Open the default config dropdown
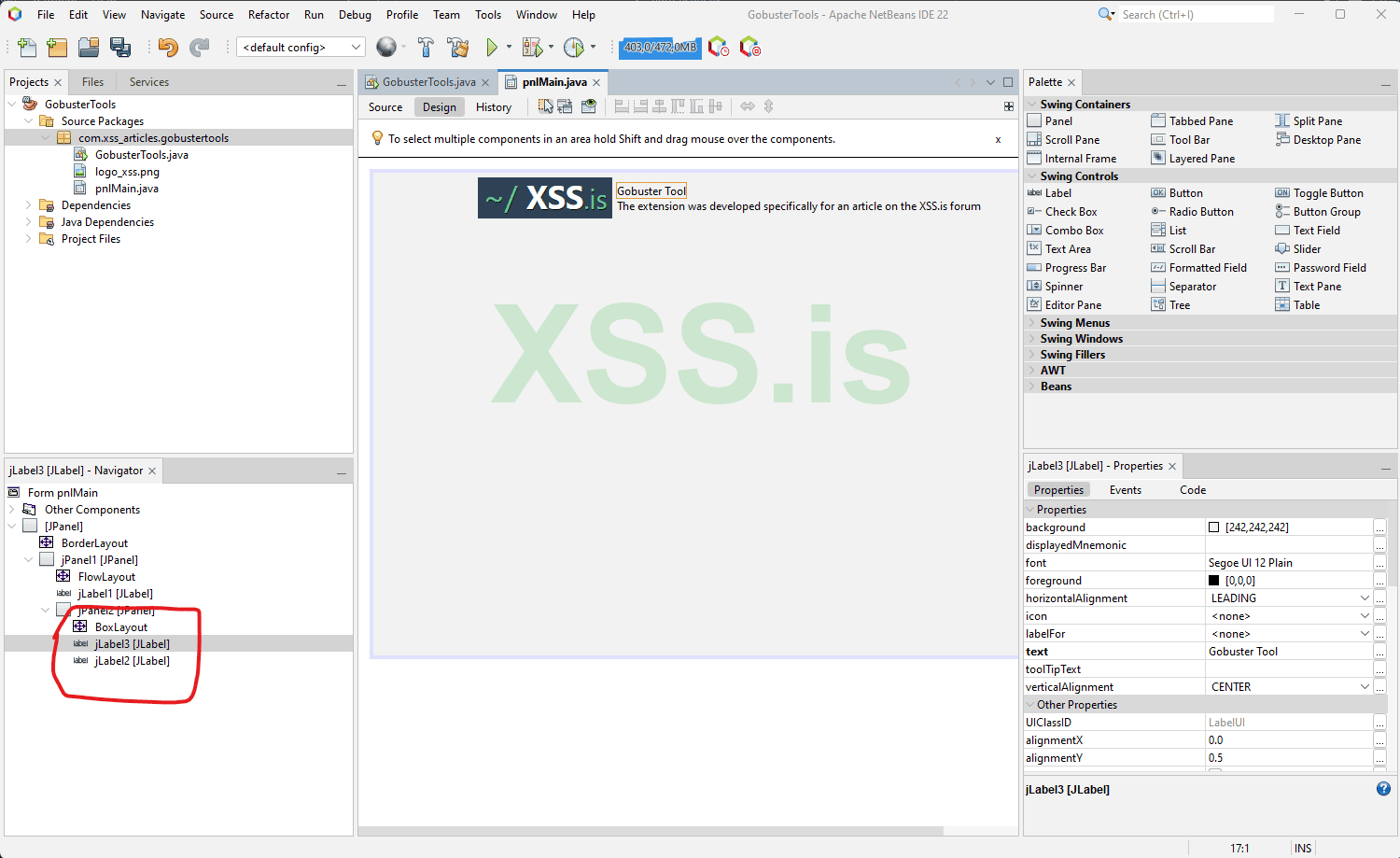Screen dimensions: 1400x858 click(x=301, y=48)
